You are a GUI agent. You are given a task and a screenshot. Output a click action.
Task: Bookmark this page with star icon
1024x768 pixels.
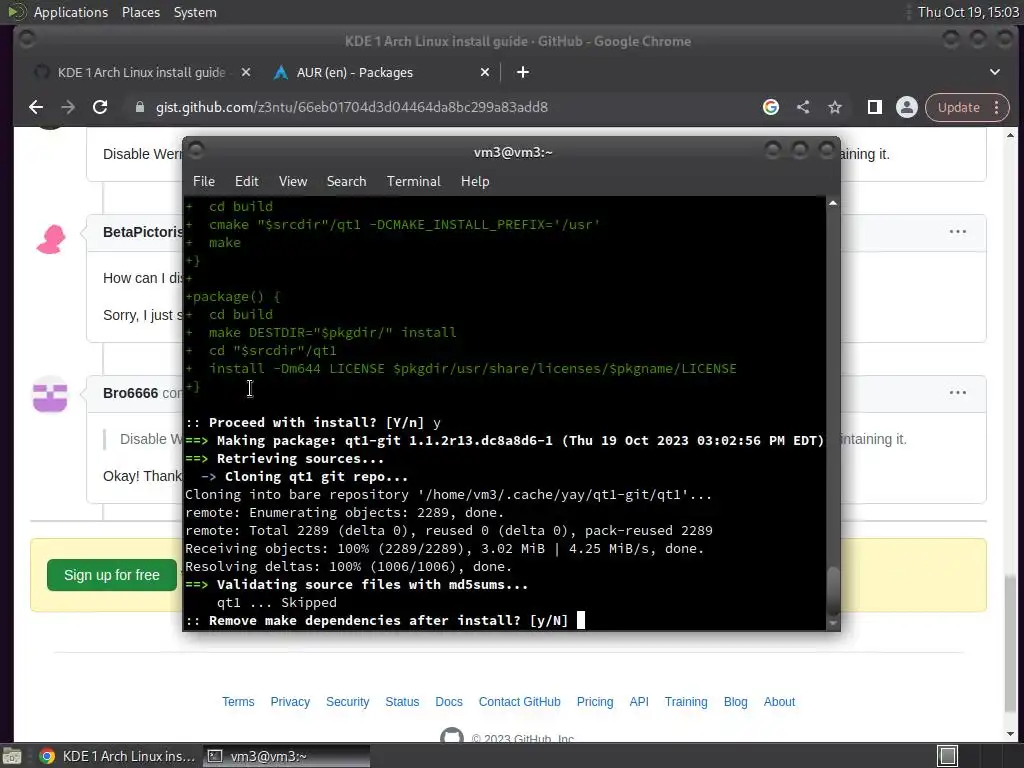pyautogui.click(x=835, y=108)
